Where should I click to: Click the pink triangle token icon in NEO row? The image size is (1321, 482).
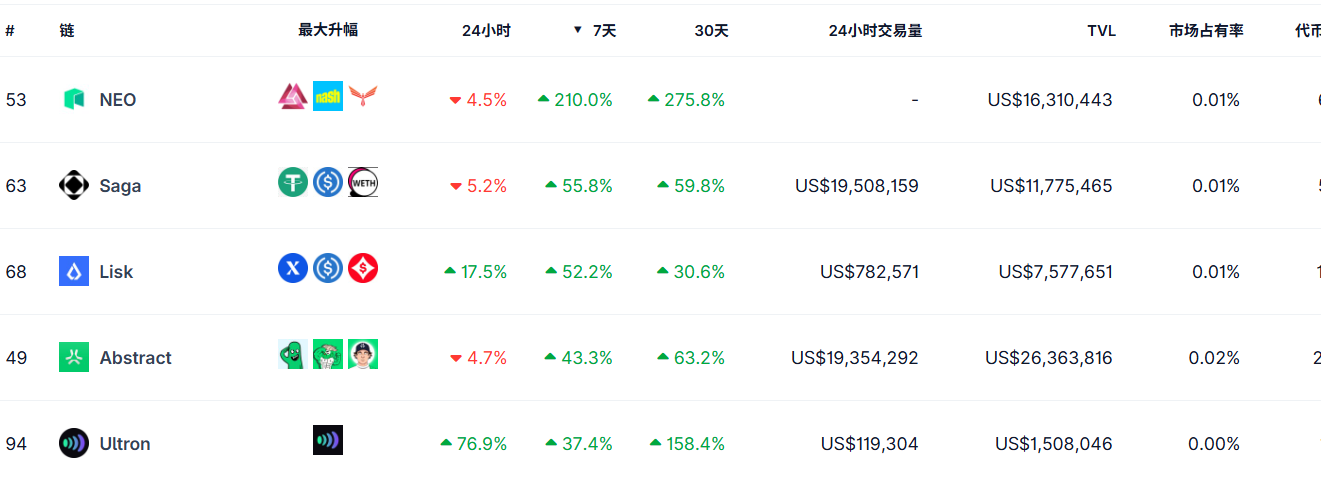click(293, 96)
